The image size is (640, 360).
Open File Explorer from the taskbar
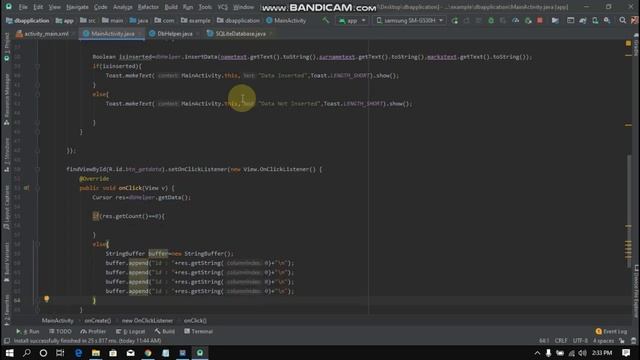pos(96,353)
